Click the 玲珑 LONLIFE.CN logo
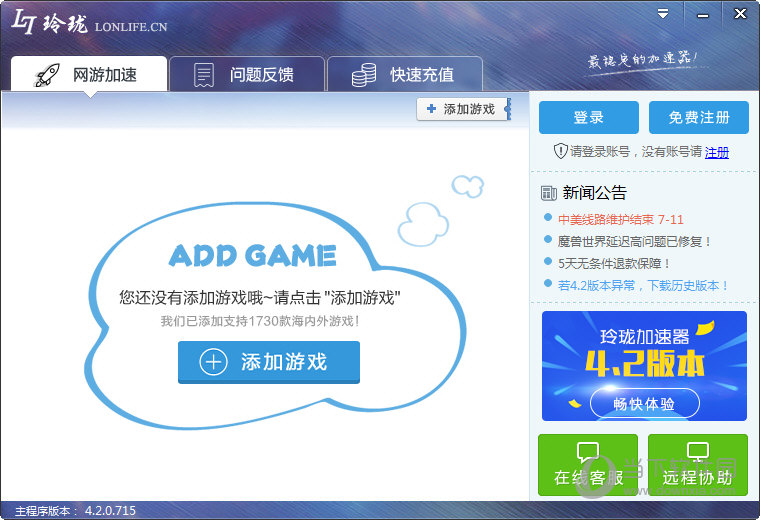This screenshot has height=520, width=760. coord(89,23)
